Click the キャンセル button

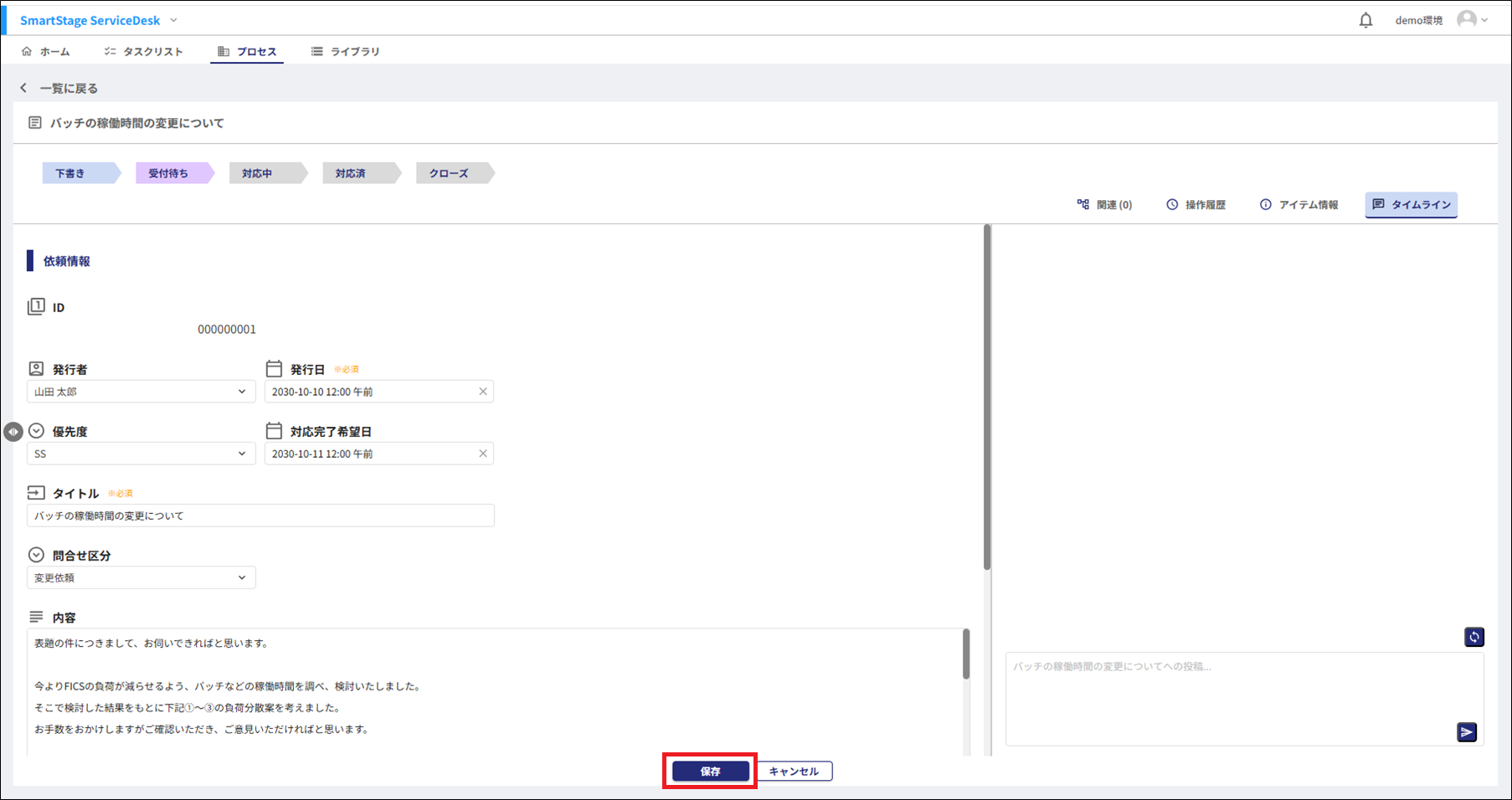click(794, 772)
